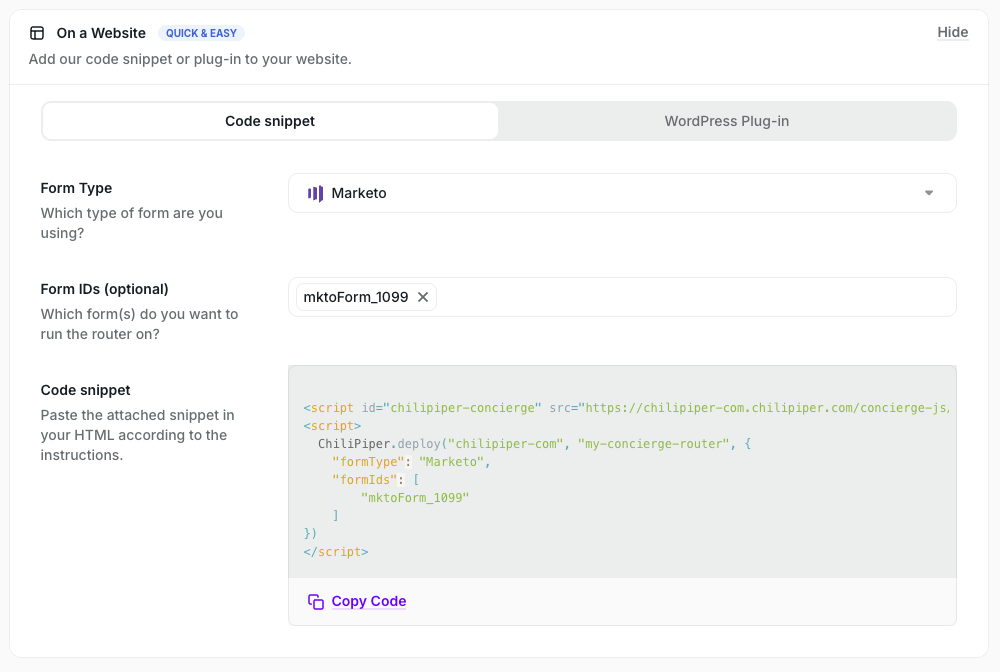Click the On a Website heading
Image resolution: width=1000 pixels, height=672 pixels.
click(101, 33)
